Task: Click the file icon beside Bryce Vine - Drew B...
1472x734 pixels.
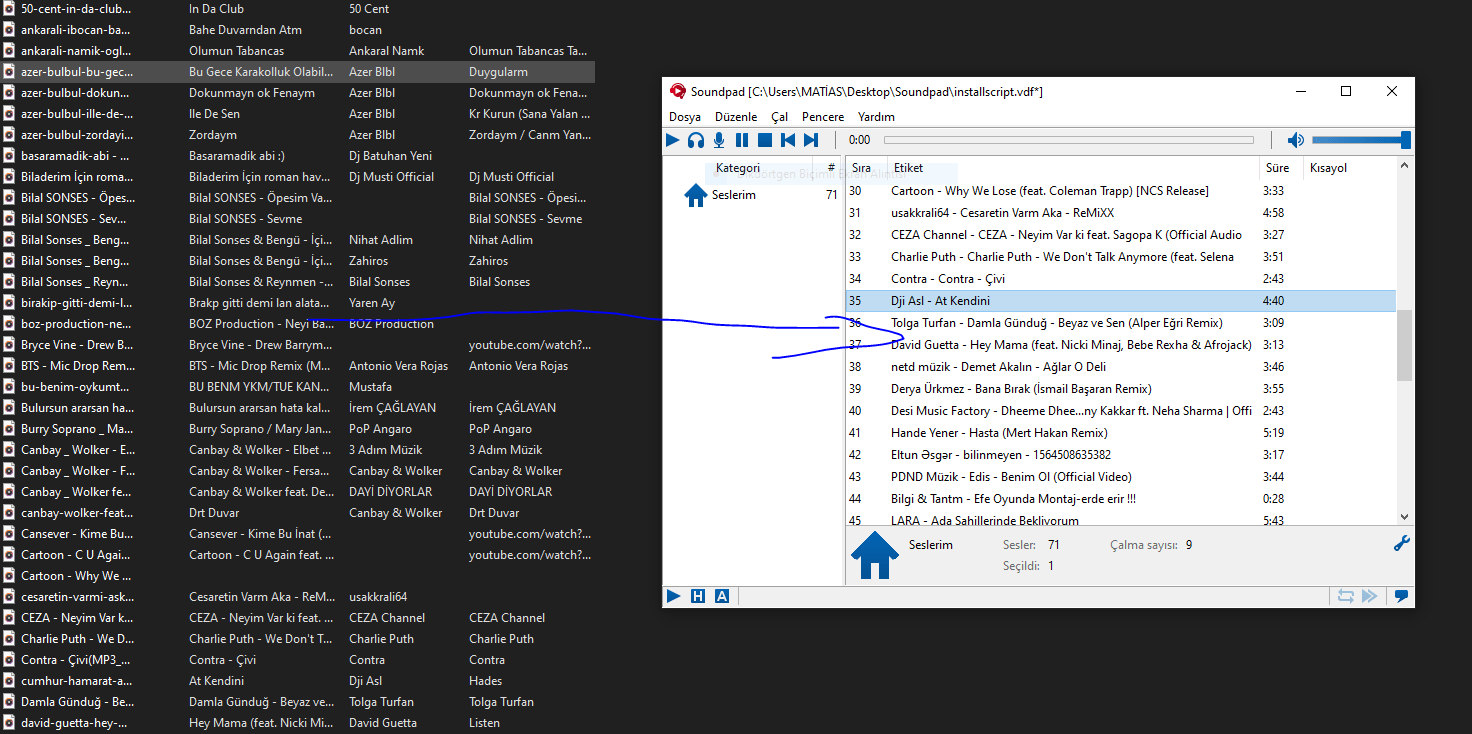Action: coord(9,345)
